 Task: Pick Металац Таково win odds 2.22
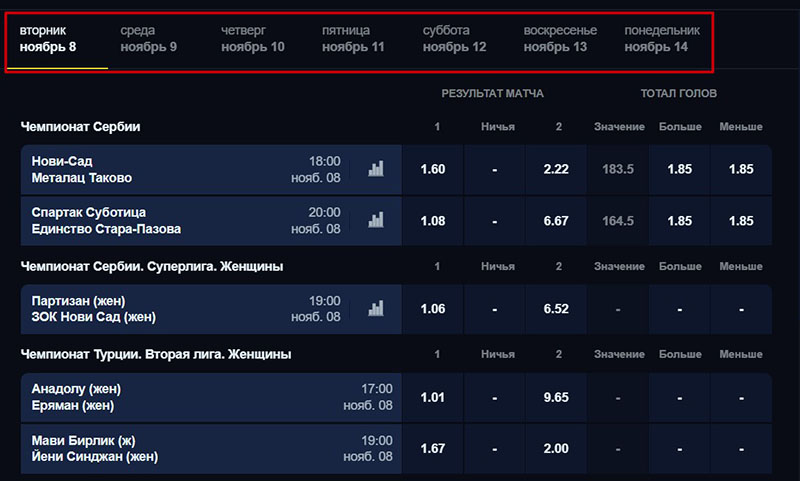556,169
